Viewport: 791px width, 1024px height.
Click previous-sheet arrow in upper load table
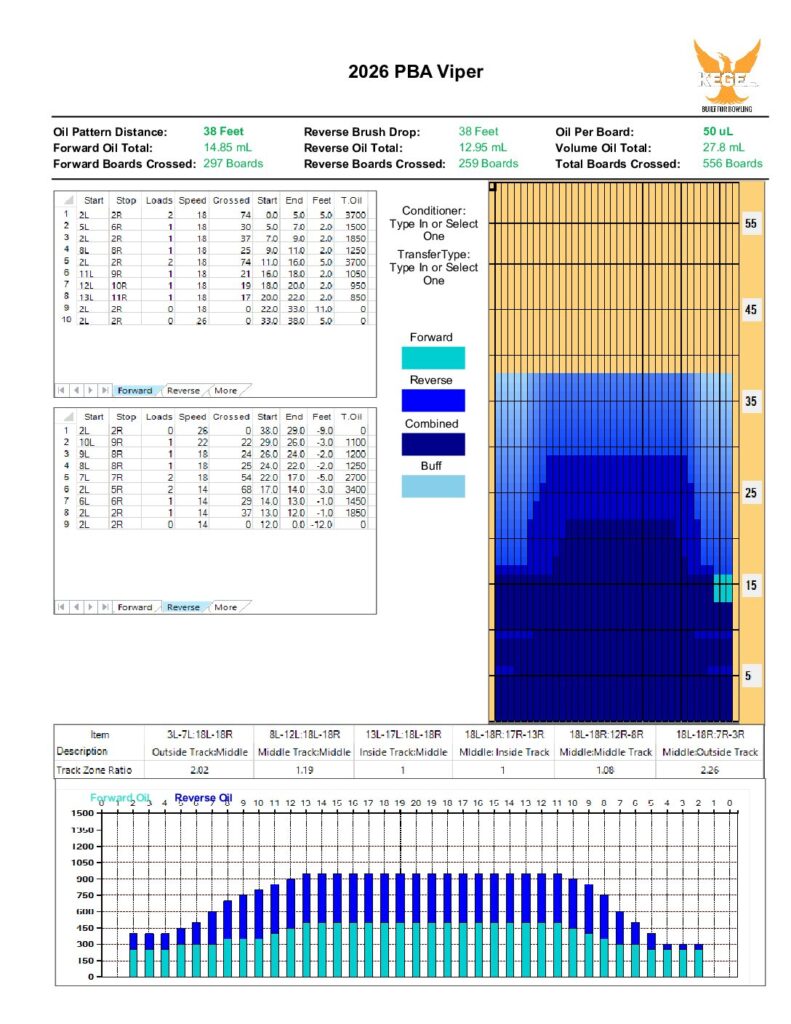click(76, 390)
